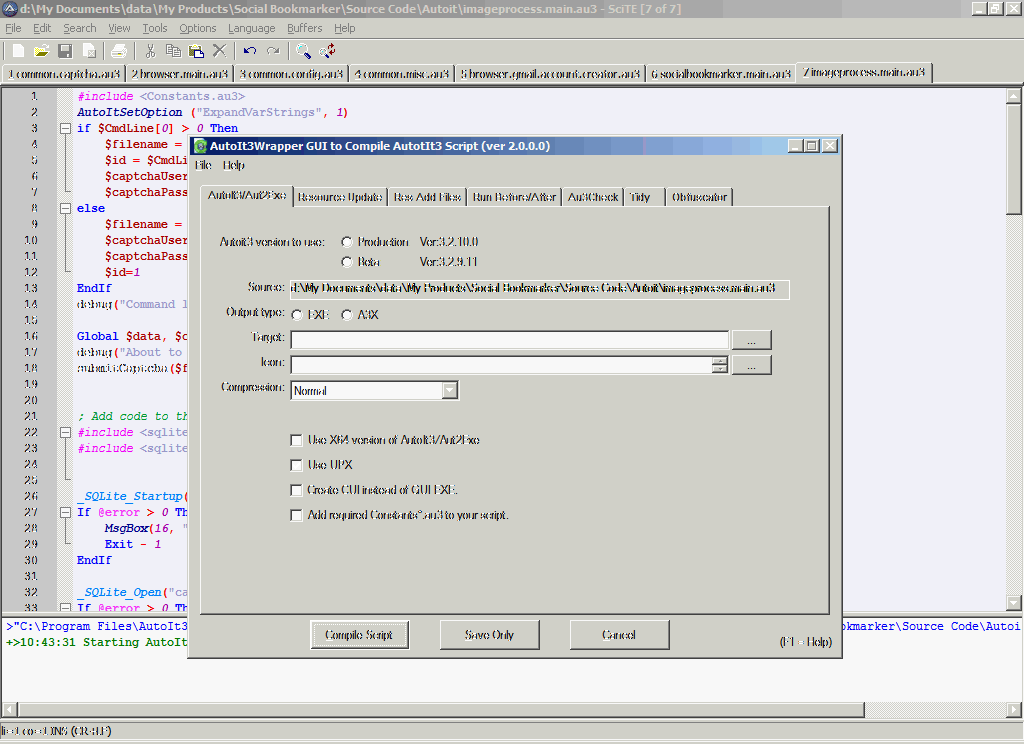The height and width of the screenshot is (744, 1024).
Task: Click the Cancel button in the dialog
Action: [619, 635]
